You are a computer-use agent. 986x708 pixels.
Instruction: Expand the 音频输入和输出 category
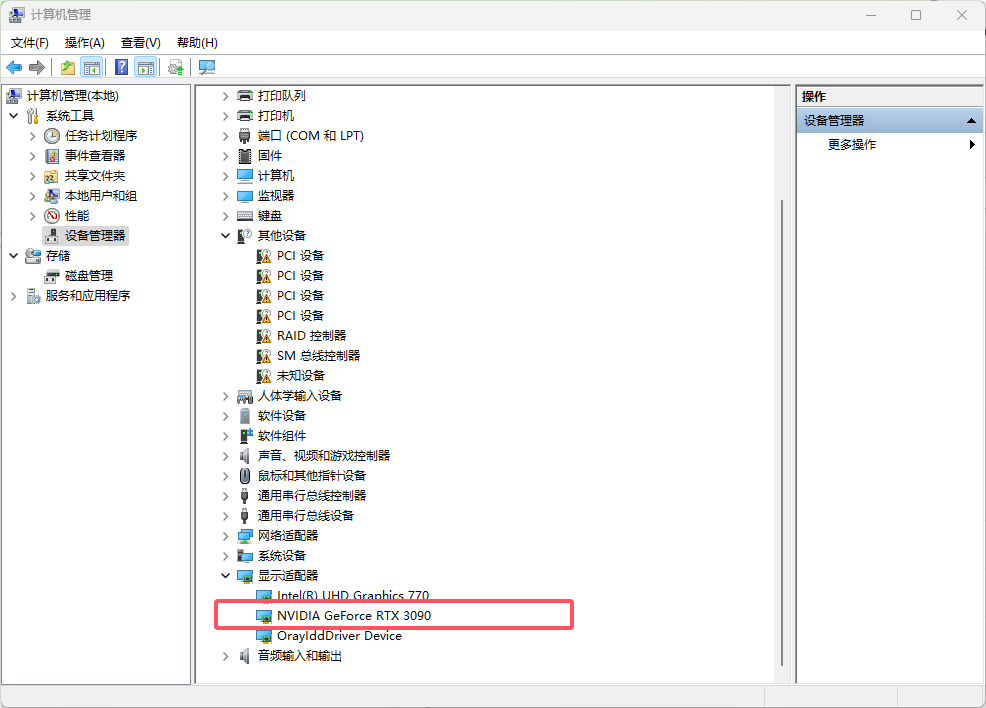point(225,656)
